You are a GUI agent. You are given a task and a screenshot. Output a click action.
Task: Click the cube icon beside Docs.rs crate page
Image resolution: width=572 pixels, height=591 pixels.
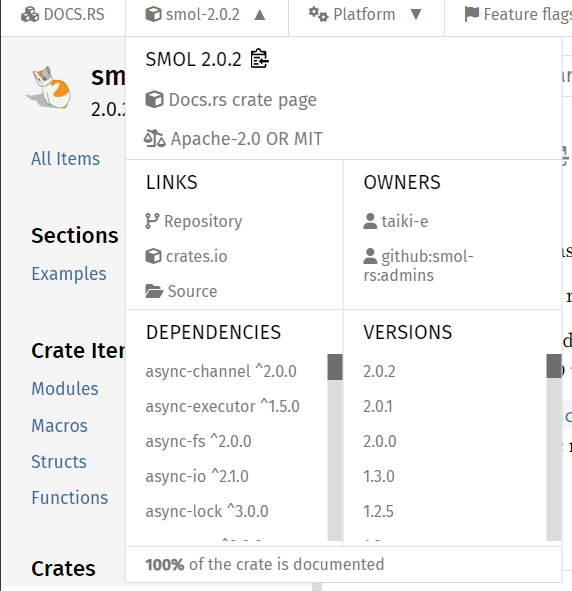[x=154, y=100]
